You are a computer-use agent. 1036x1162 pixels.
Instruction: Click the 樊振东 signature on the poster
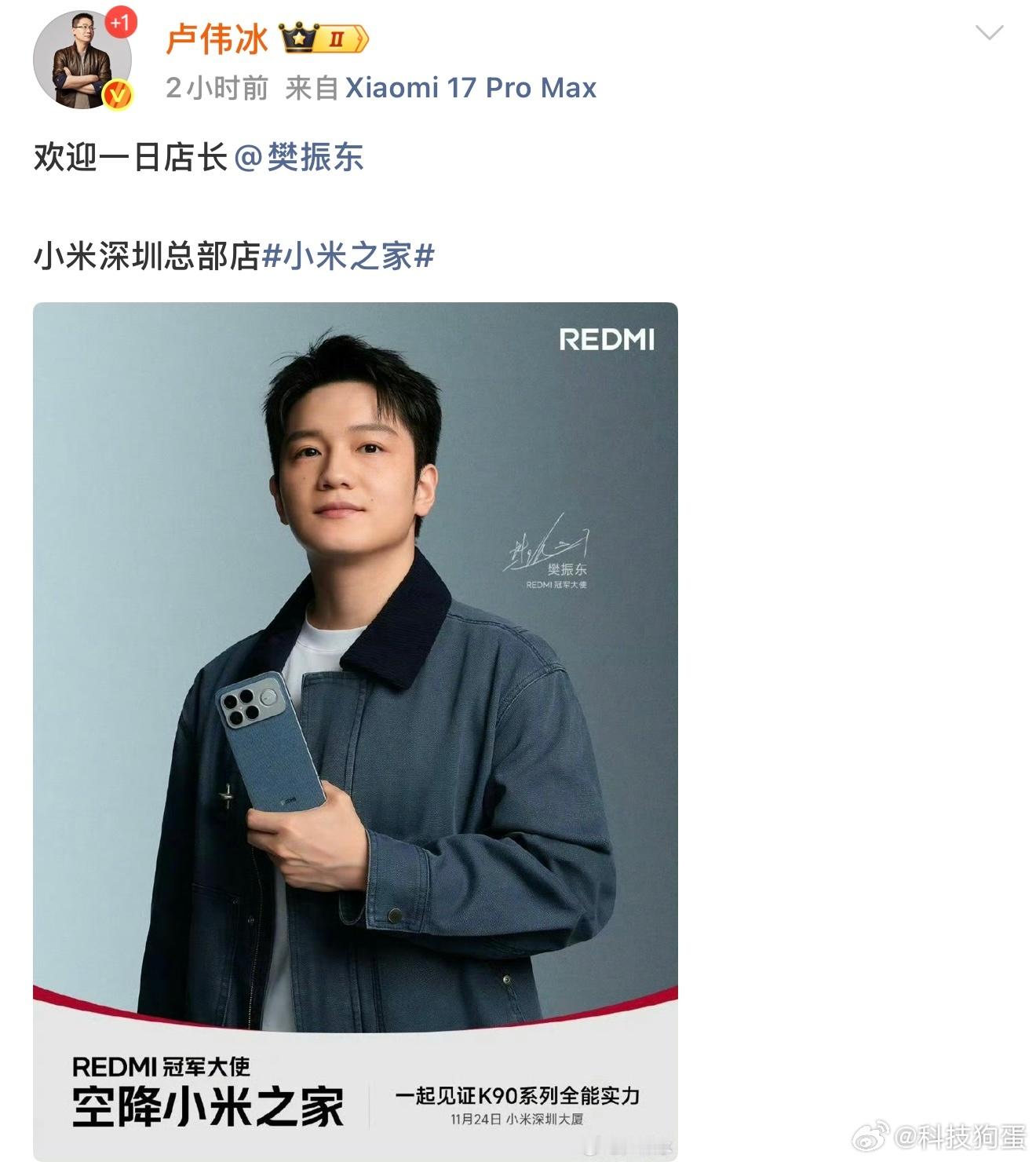click(546, 551)
